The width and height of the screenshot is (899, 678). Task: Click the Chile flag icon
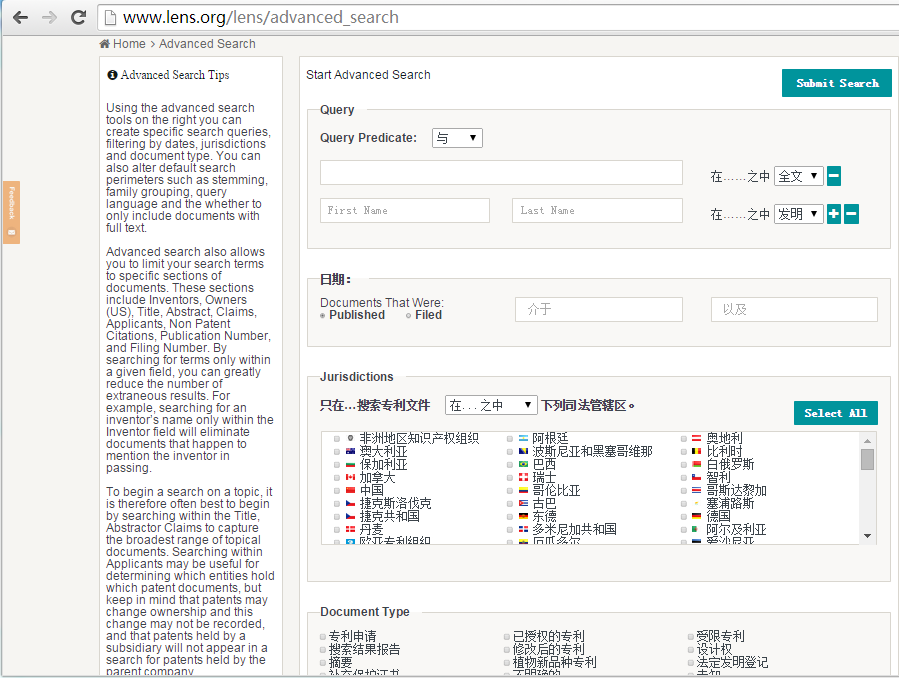pos(697,477)
